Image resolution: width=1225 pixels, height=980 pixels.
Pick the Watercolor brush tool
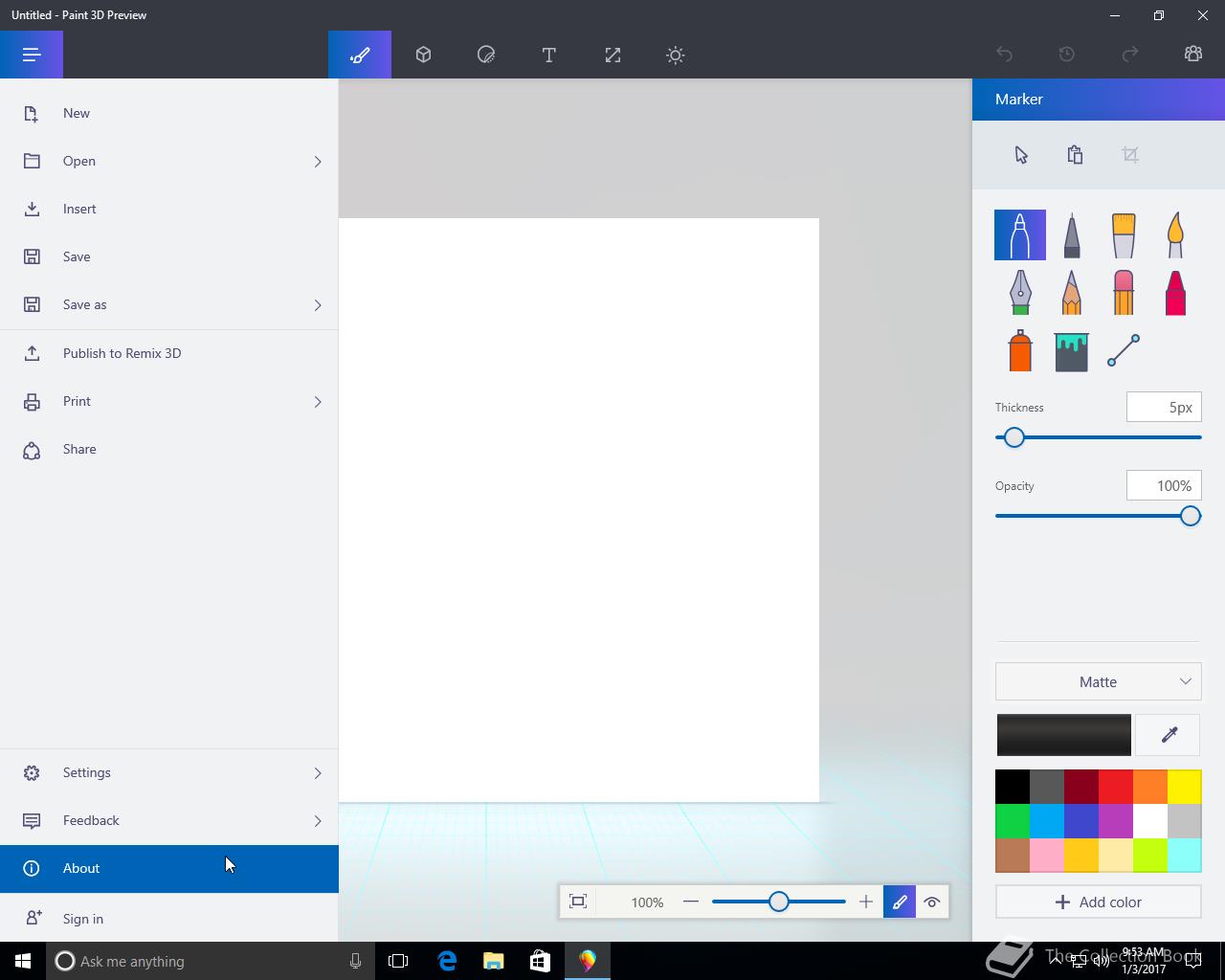(1175, 235)
